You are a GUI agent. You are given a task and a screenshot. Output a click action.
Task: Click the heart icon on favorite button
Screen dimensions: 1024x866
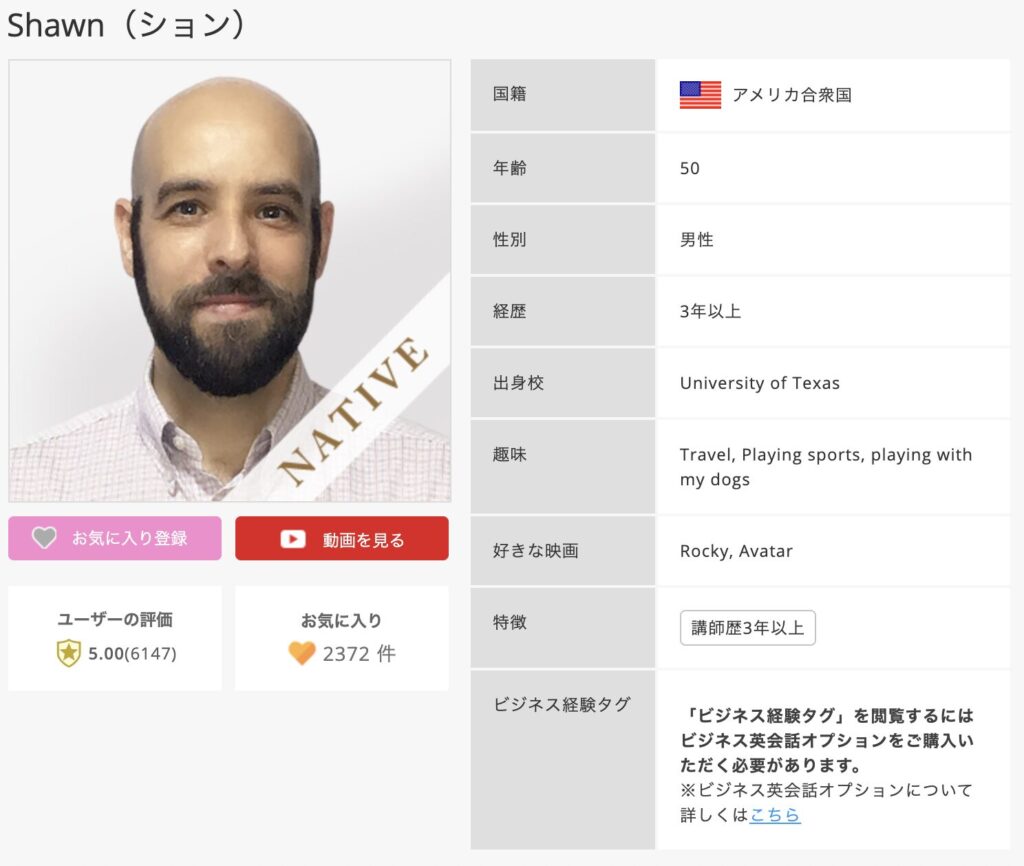44,537
